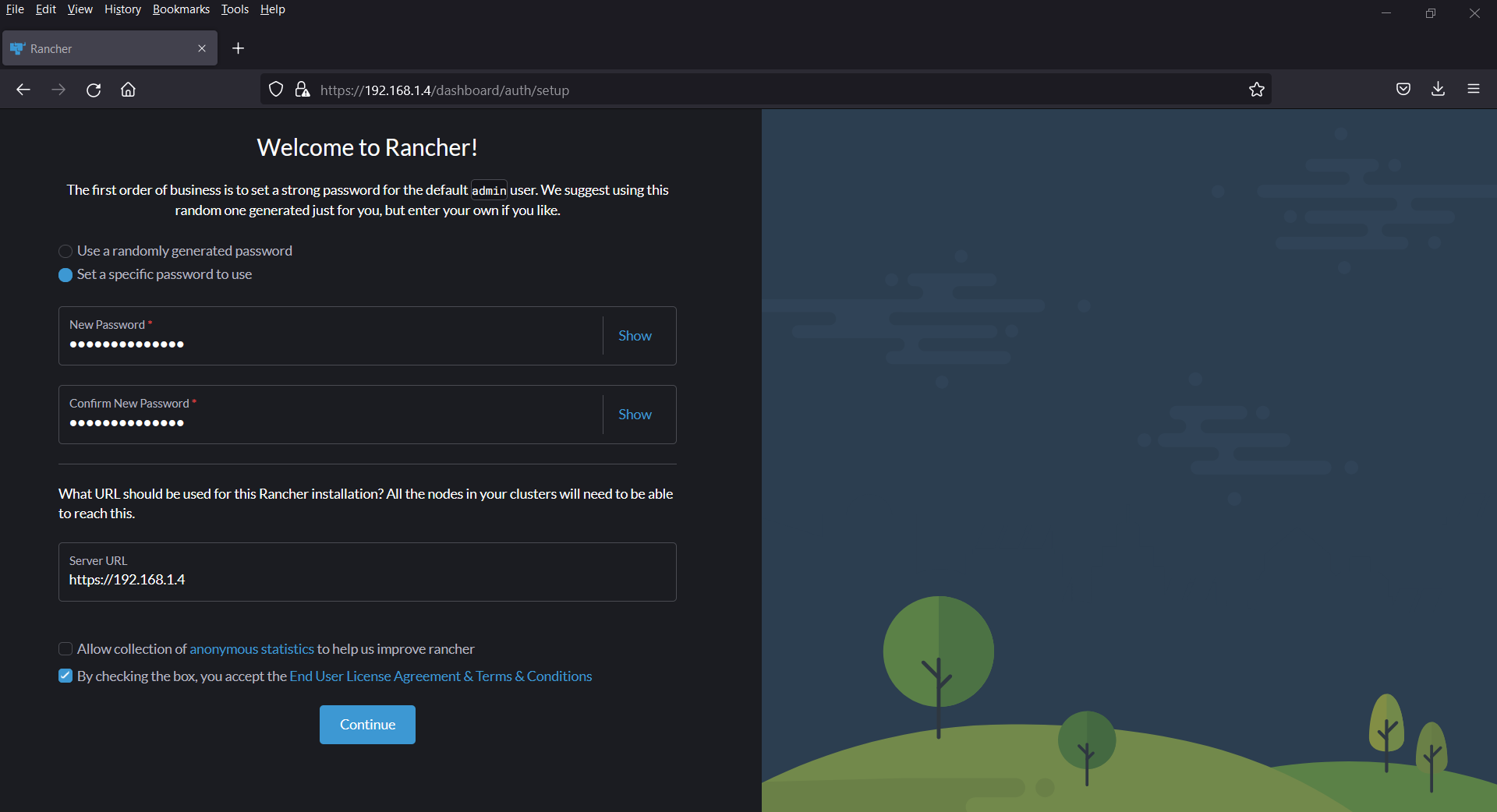Open the View menu
Screen dimensions: 1497x812
pyautogui.click(x=80, y=9)
